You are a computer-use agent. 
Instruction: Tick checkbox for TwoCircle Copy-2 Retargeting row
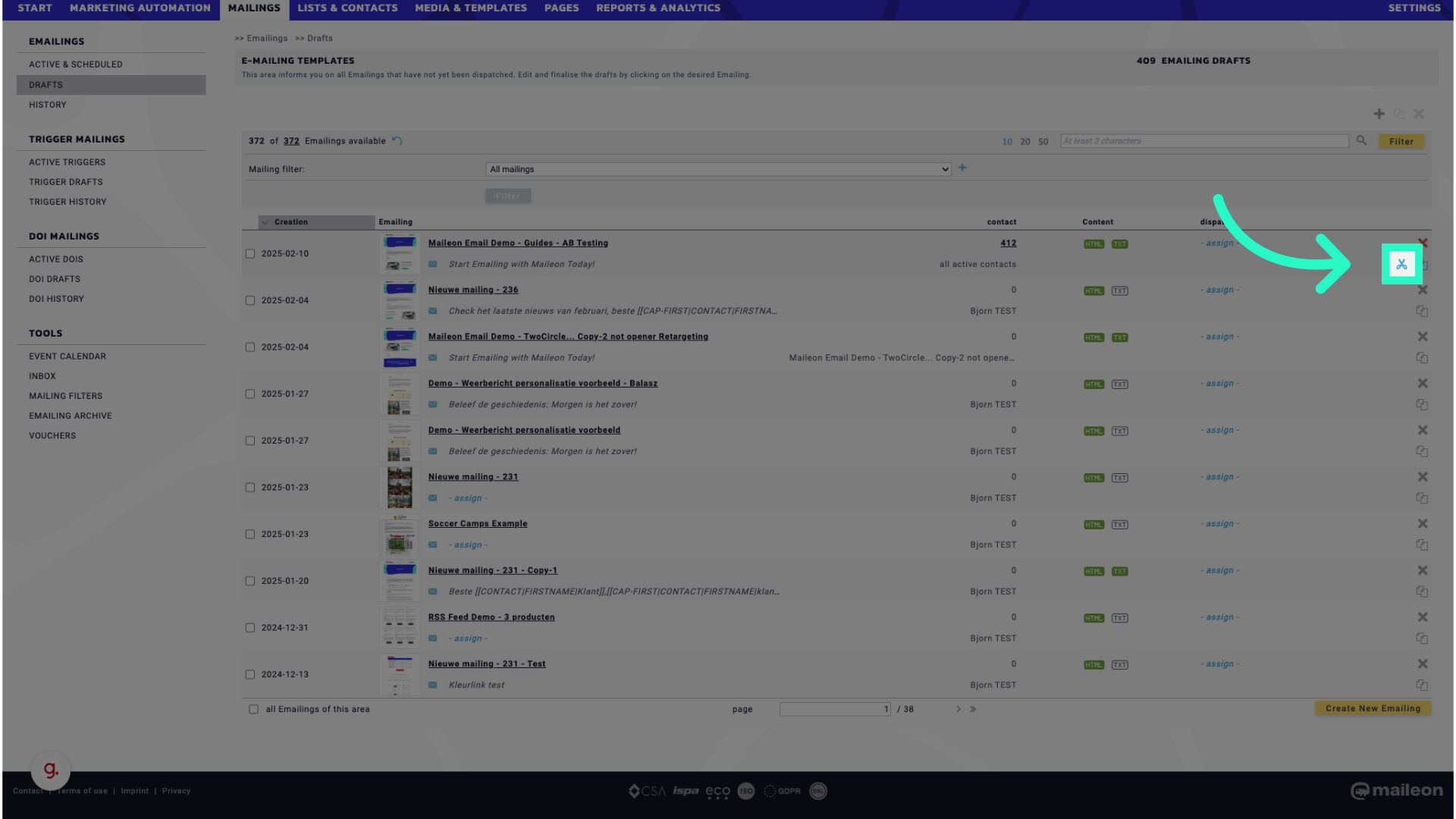(250, 347)
